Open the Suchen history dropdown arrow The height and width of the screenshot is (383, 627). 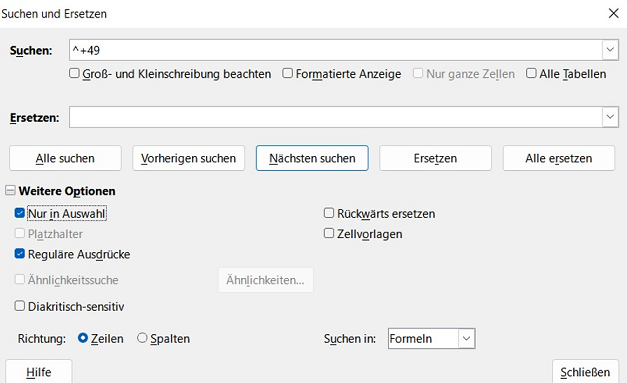[610, 50]
